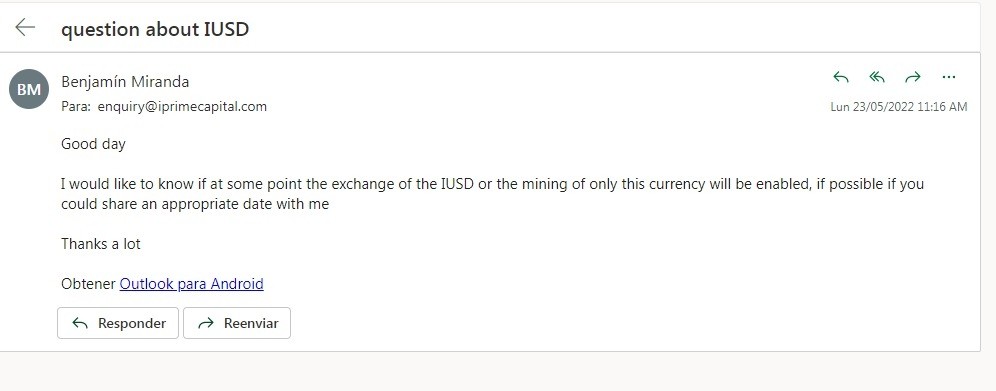Click recipient enquiry@iprimecapital.com address
996x391 pixels.
182,107
